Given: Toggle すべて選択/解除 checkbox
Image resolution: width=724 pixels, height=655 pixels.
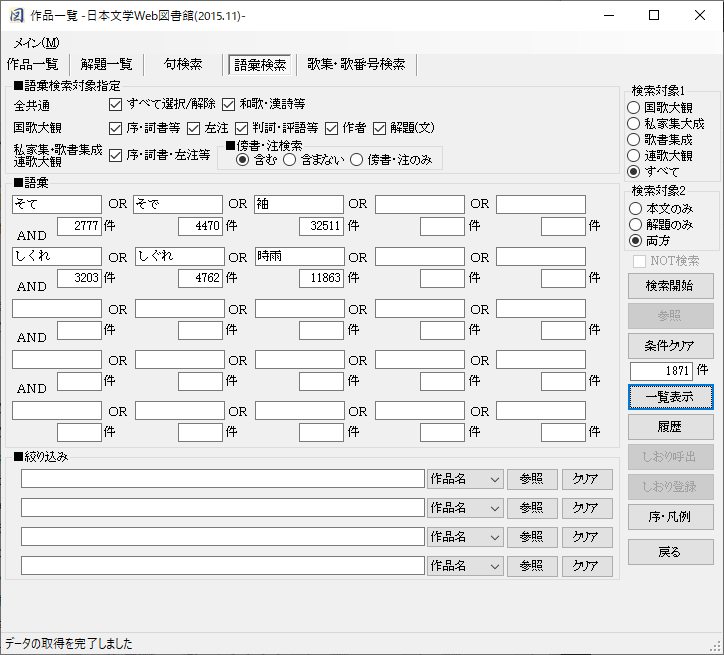Looking at the screenshot, I should (115, 104).
